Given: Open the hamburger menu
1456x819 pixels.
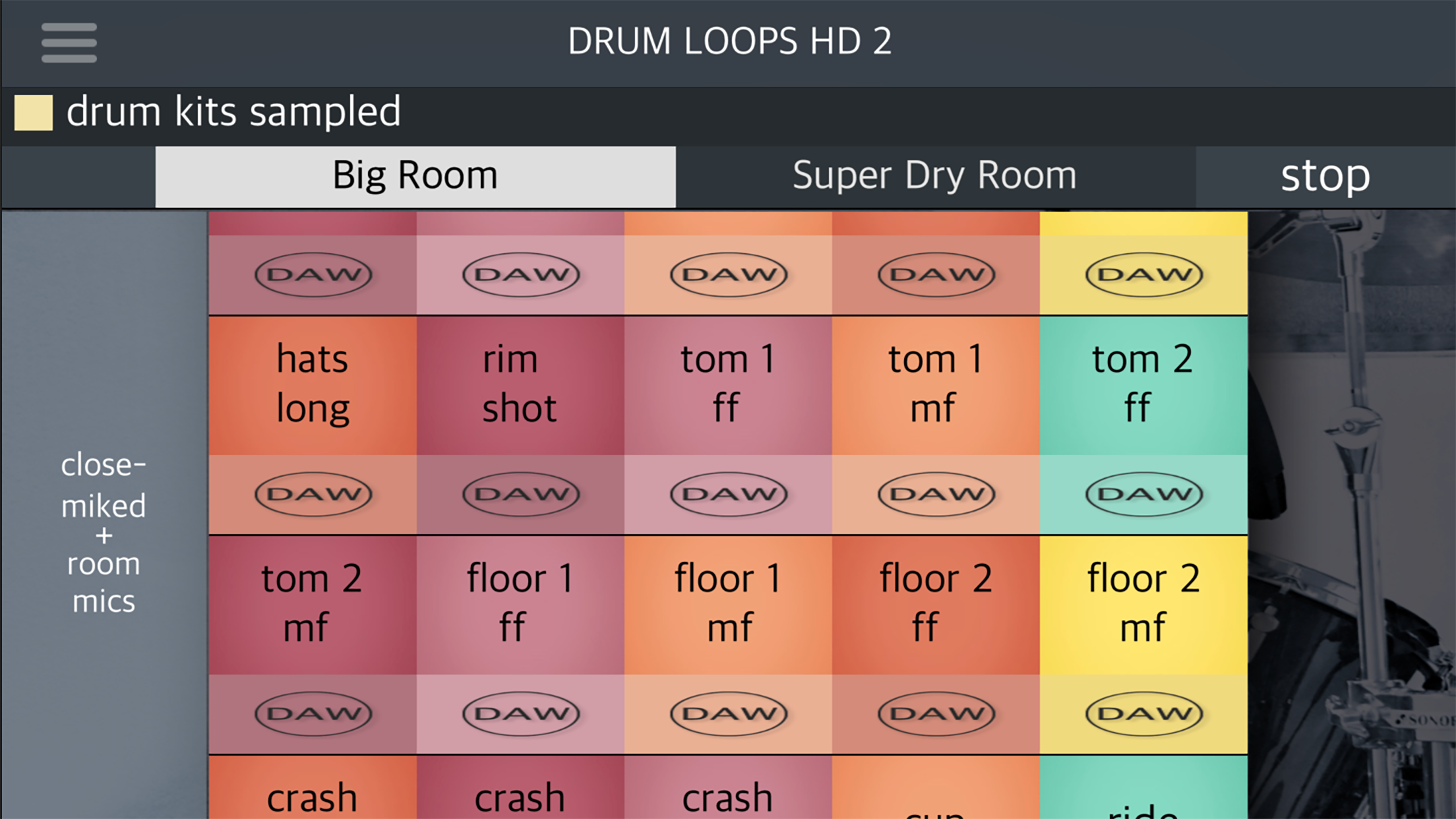Looking at the screenshot, I should coord(69,43).
